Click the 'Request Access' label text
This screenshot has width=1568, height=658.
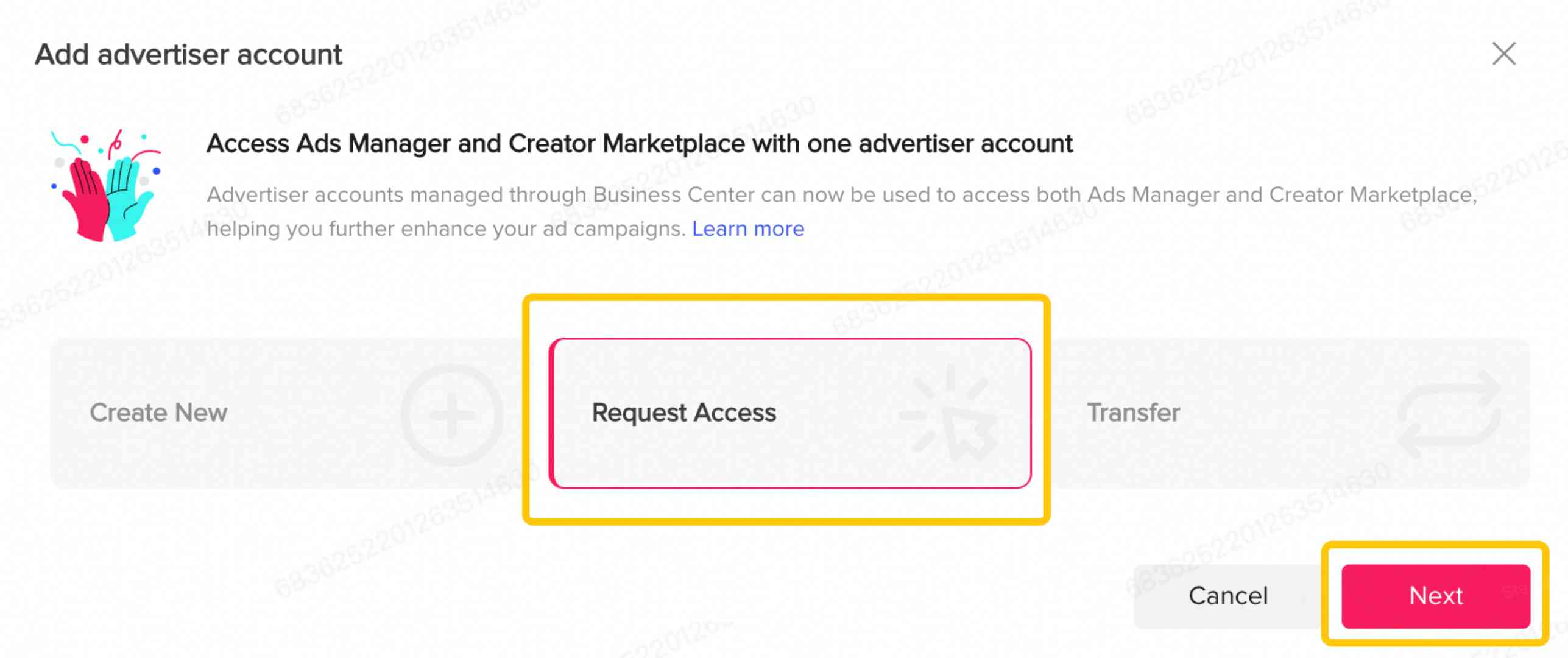pyautogui.click(x=683, y=413)
